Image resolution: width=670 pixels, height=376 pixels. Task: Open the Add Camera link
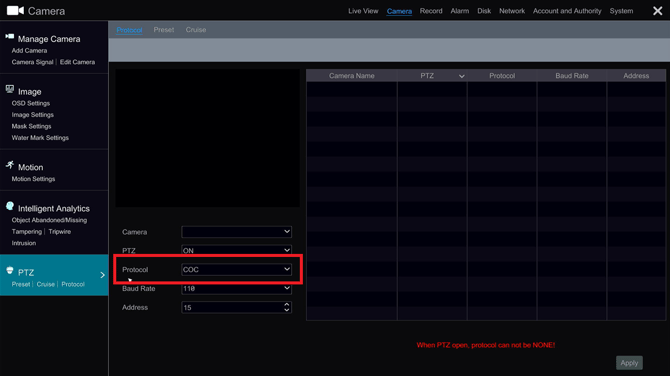29,50
